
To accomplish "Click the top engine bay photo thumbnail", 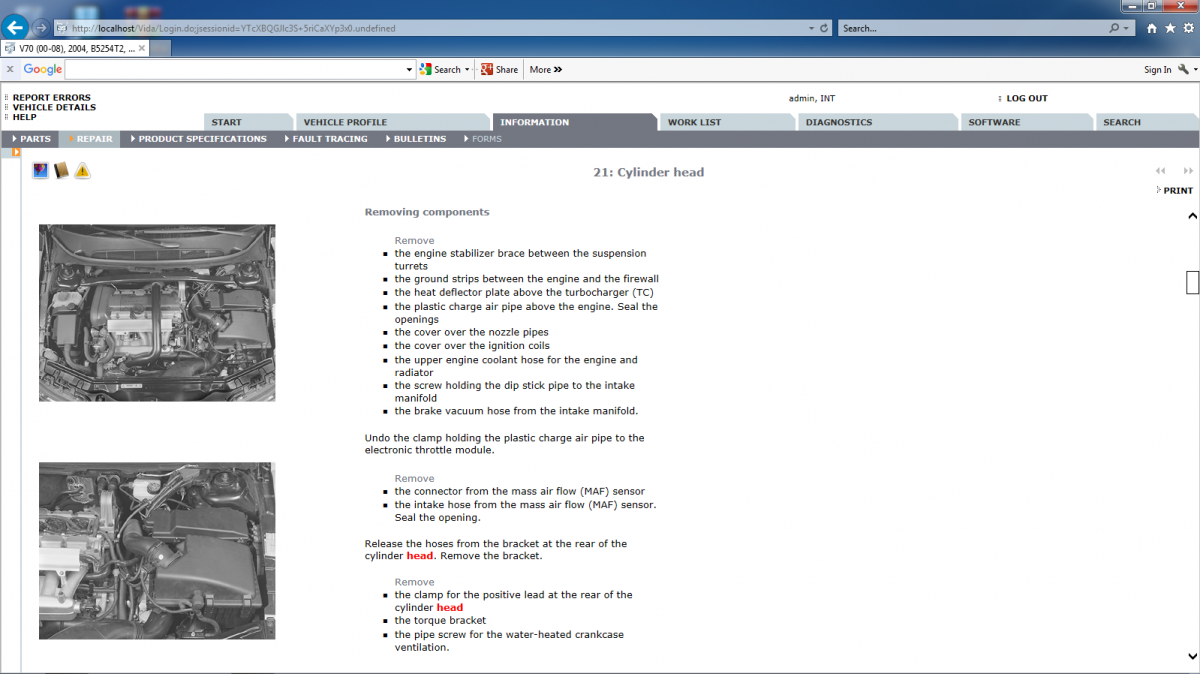I will tap(157, 312).
